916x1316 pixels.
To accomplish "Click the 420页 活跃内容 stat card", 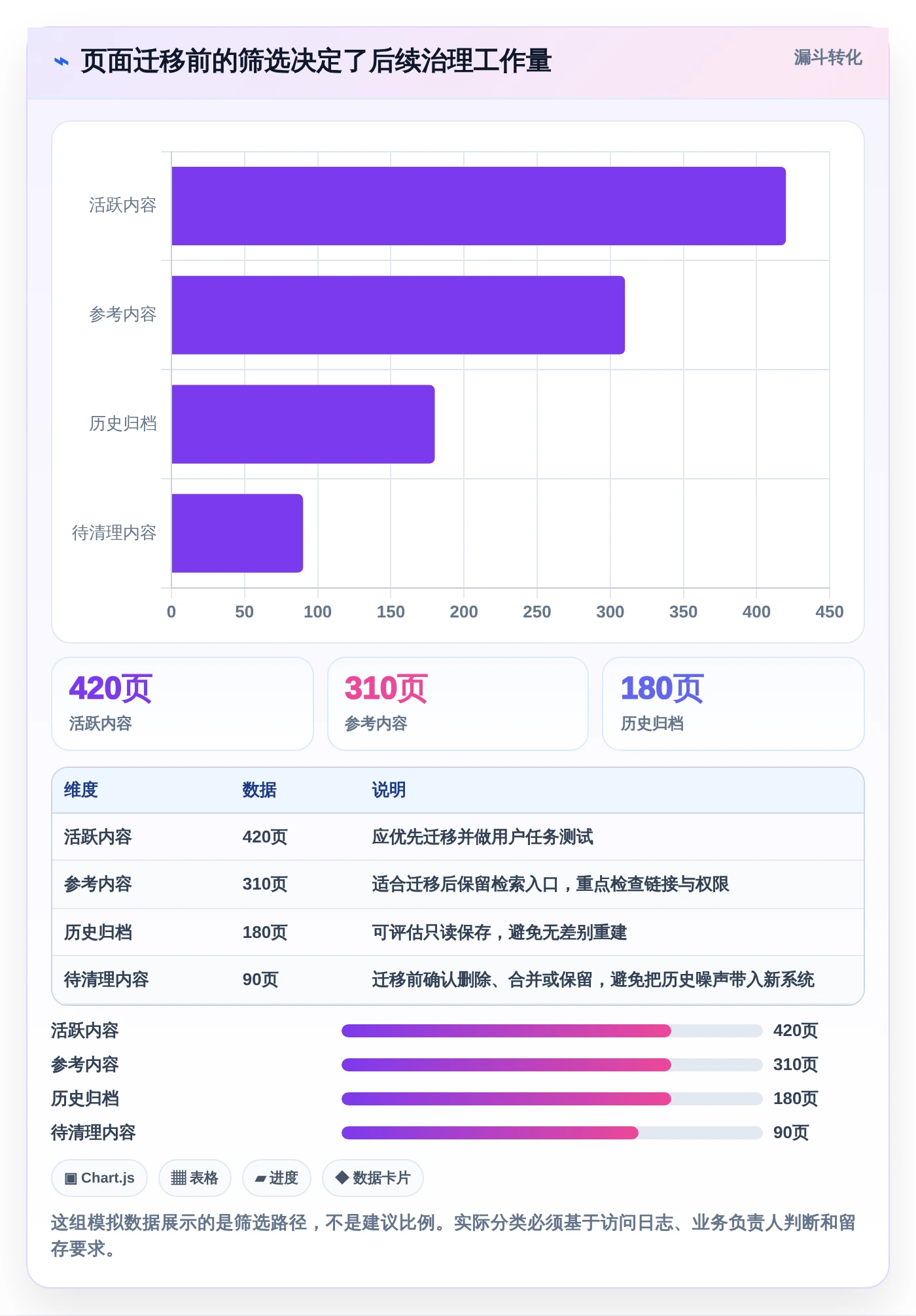I will [183, 704].
